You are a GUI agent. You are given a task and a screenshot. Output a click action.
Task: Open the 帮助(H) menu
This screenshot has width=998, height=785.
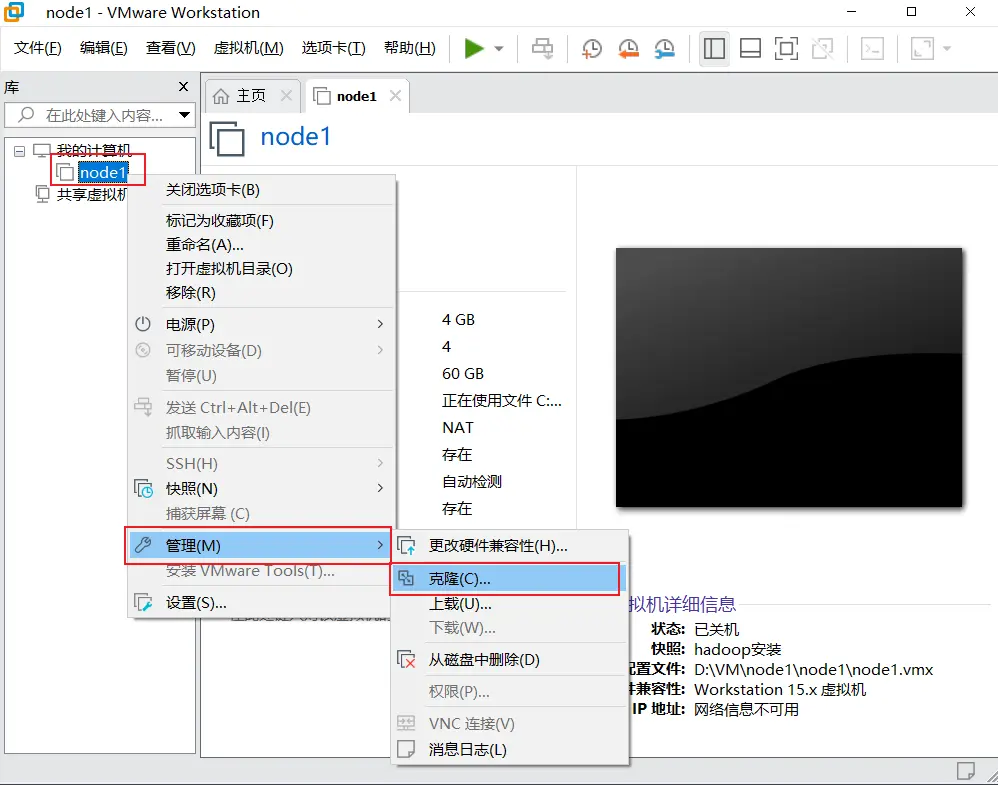click(x=410, y=48)
